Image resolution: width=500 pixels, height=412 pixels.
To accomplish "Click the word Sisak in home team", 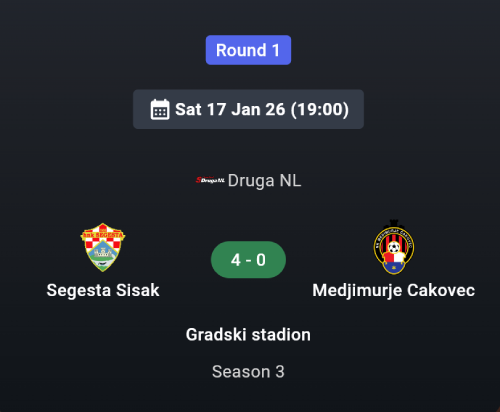I will (x=138, y=290).
